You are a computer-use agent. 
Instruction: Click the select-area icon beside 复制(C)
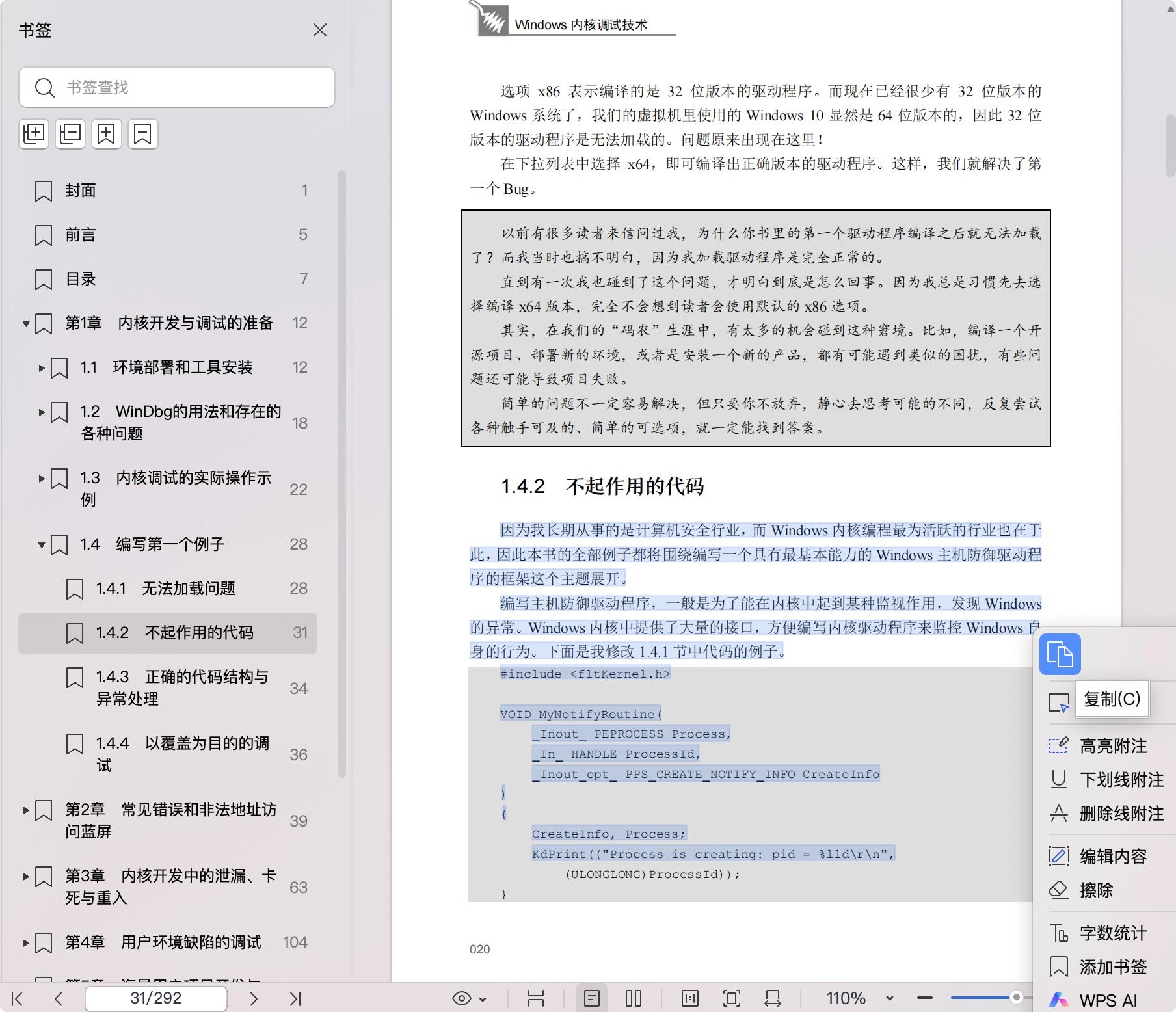[1058, 703]
